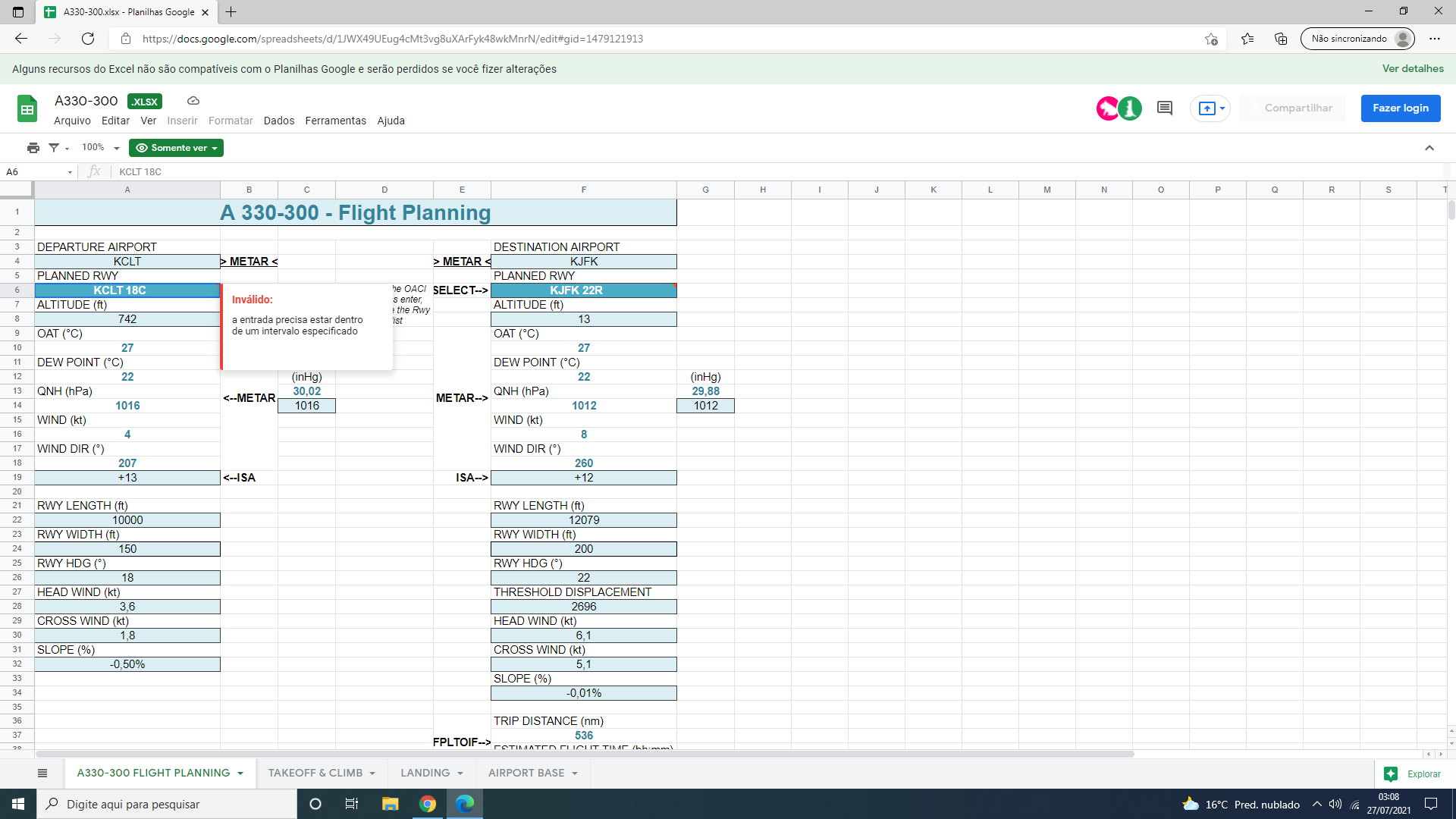Click the Fazer login button
This screenshot has width=1456, height=819.
(x=1400, y=108)
